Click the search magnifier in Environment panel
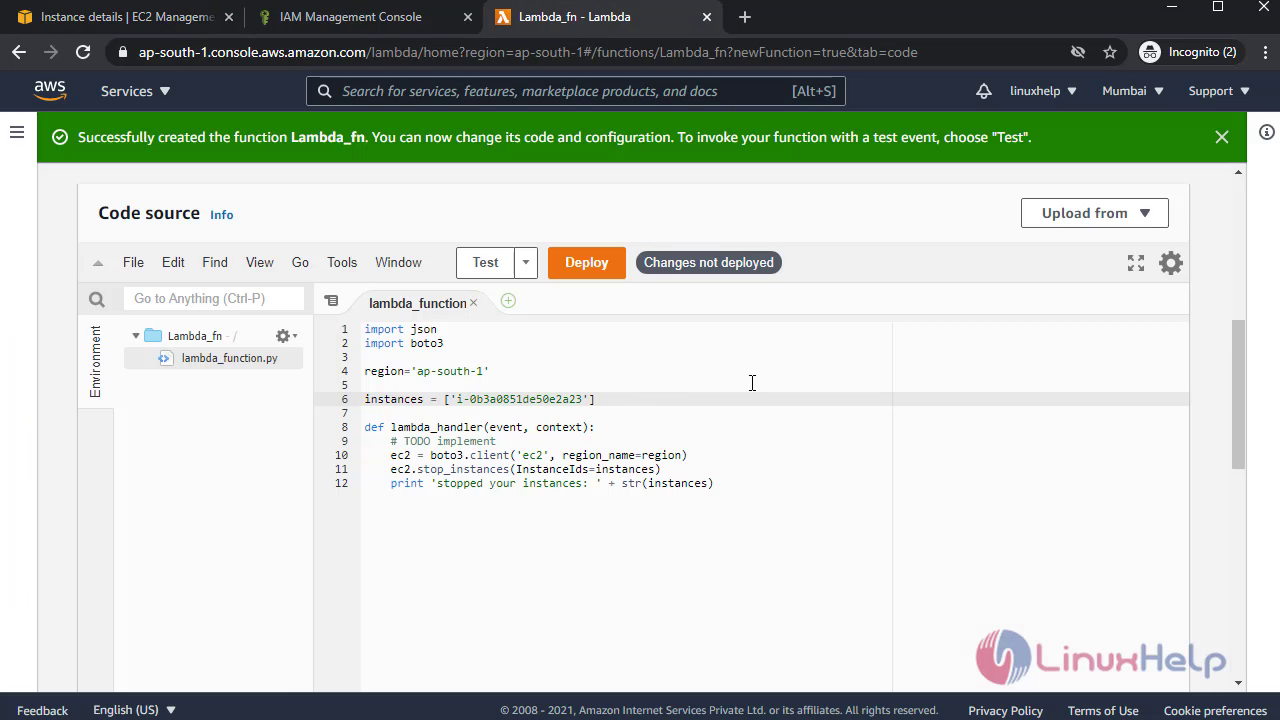 tap(97, 299)
